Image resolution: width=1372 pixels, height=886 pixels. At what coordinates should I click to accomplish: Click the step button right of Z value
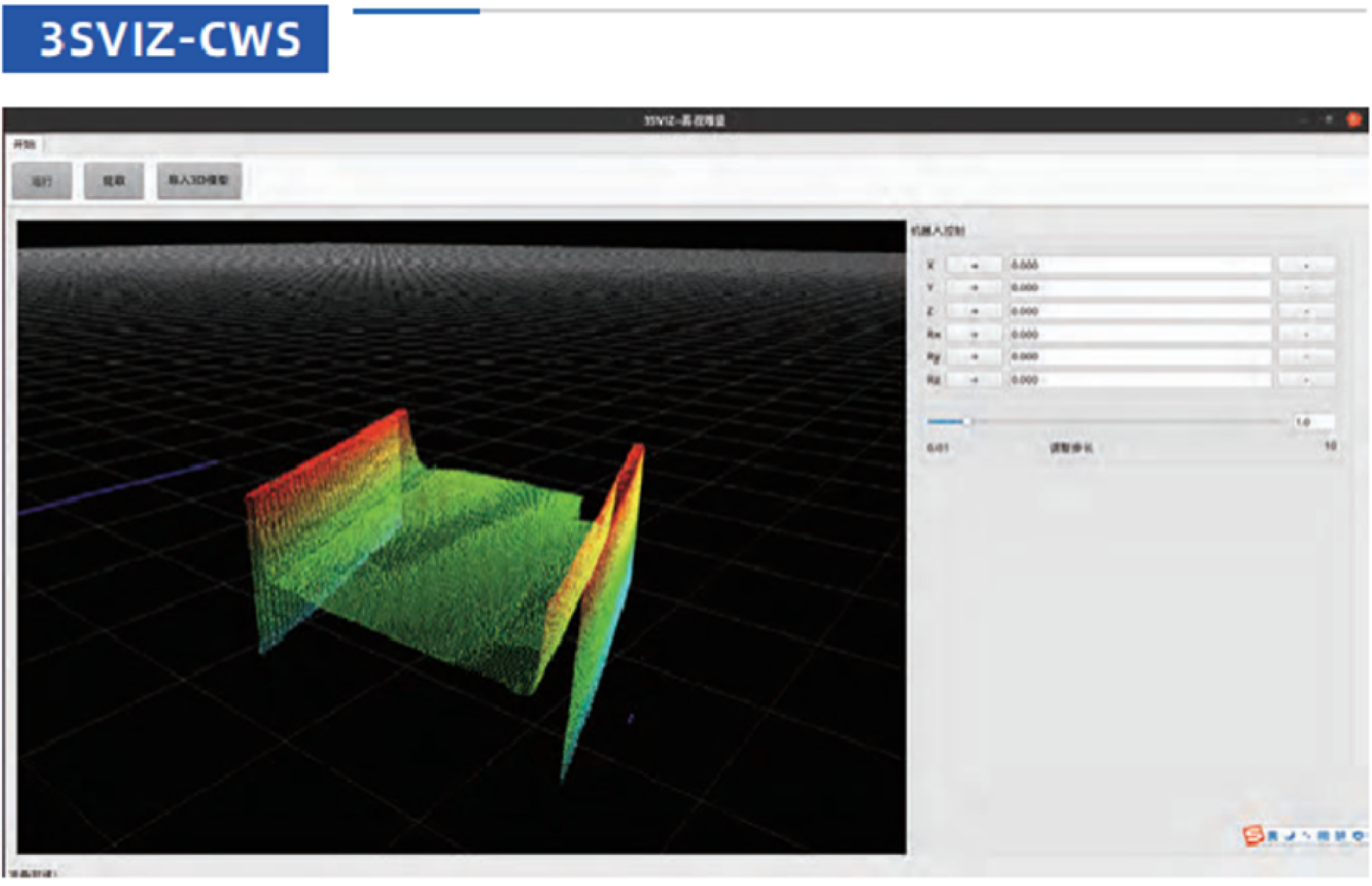tap(1306, 311)
